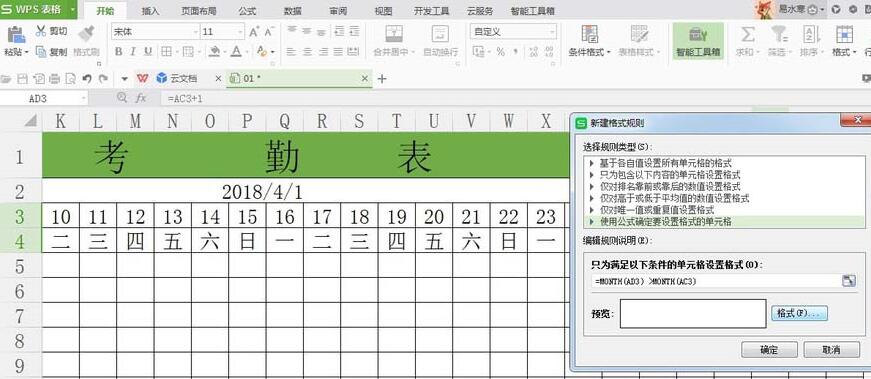Screen dimensions: 871x379
Task: Open the Format (格式) dropdown arrow
Action: (x=854, y=52)
